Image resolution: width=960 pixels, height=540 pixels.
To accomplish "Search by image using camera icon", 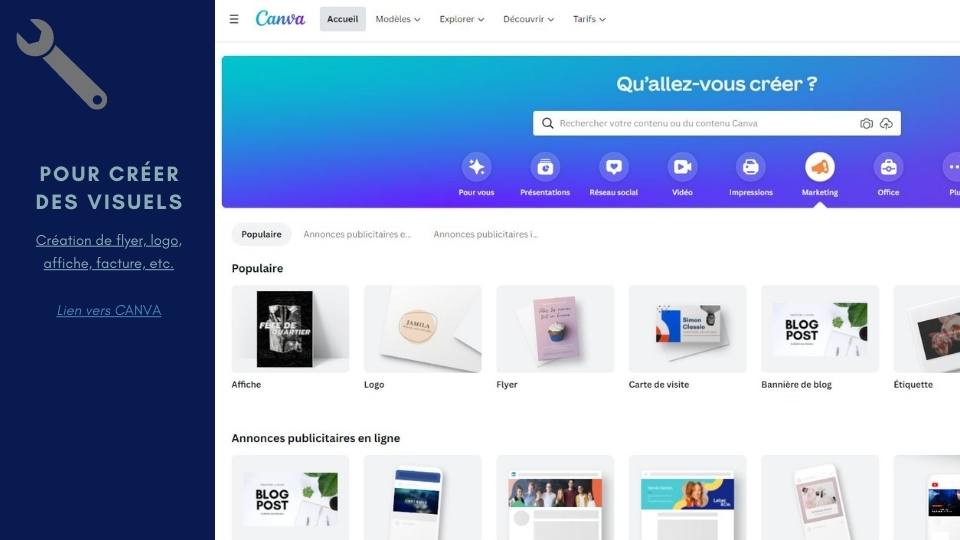I will point(866,124).
